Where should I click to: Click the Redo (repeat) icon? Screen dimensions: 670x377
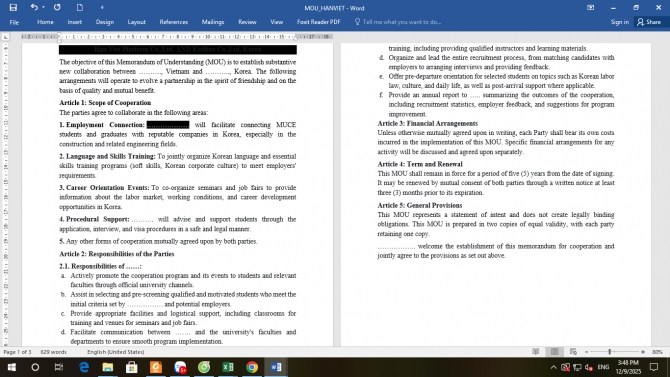tap(57, 7)
